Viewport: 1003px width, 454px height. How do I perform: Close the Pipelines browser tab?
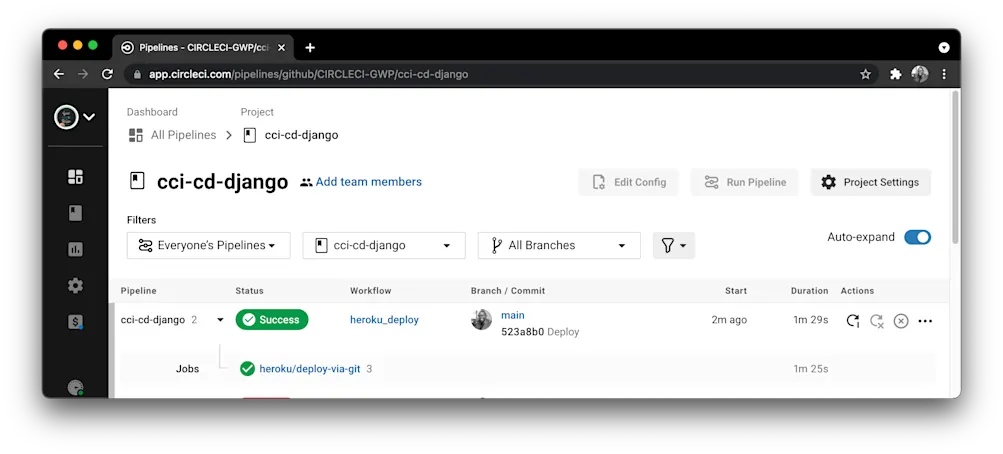tap(281, 47)
